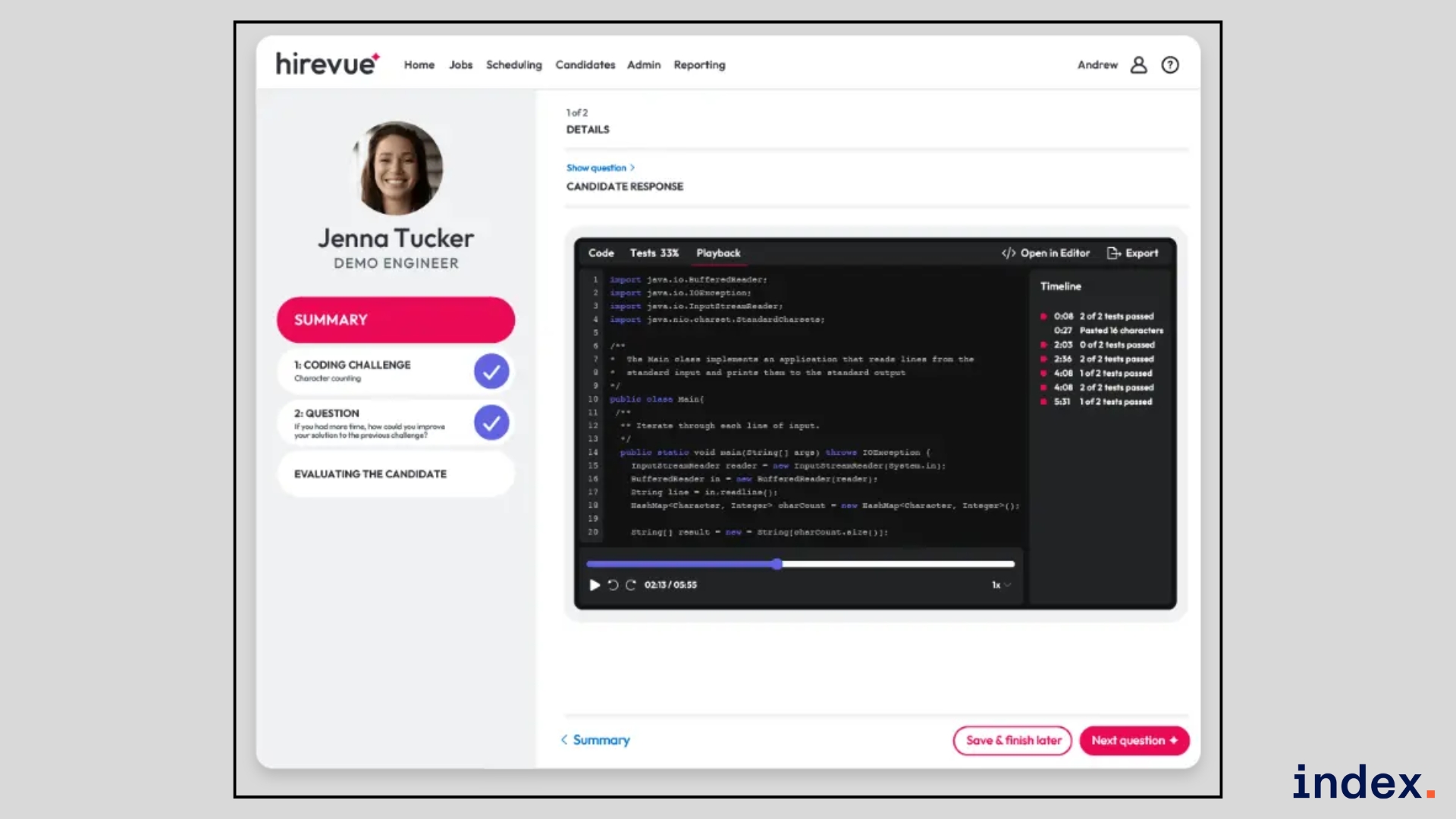Switch to the Code tab
This screenshot has height=819, width=1456.
click(601, 253)
